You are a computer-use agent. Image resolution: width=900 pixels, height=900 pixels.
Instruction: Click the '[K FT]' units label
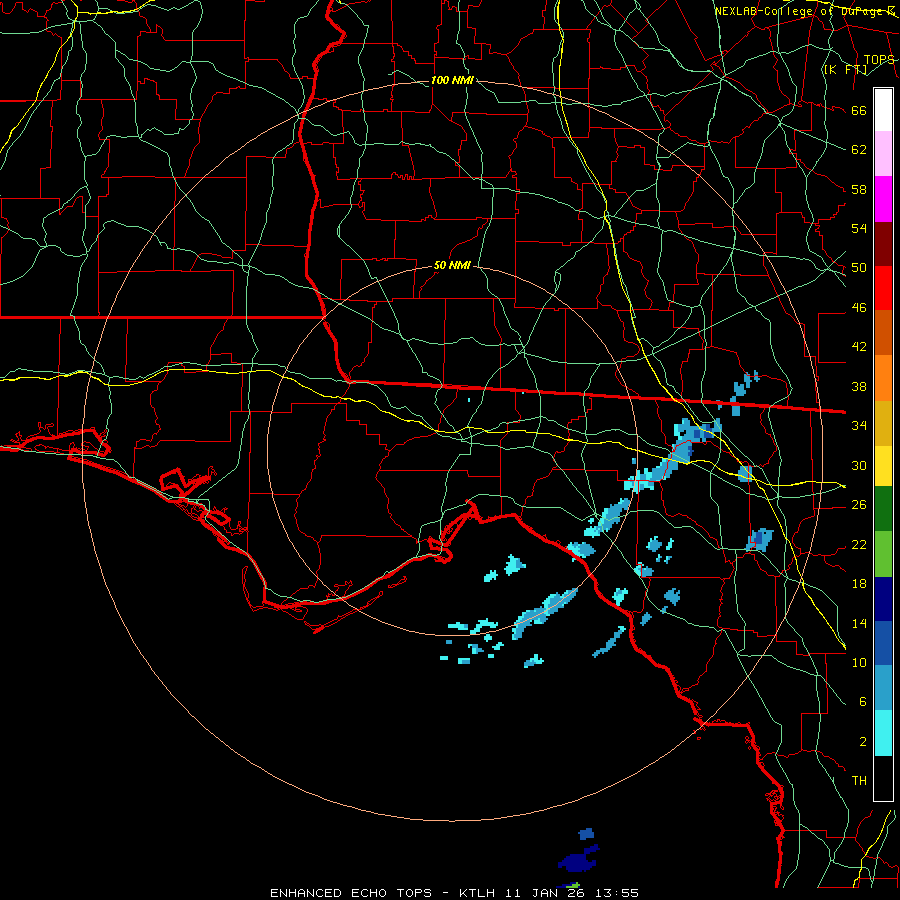click(845, 70)
